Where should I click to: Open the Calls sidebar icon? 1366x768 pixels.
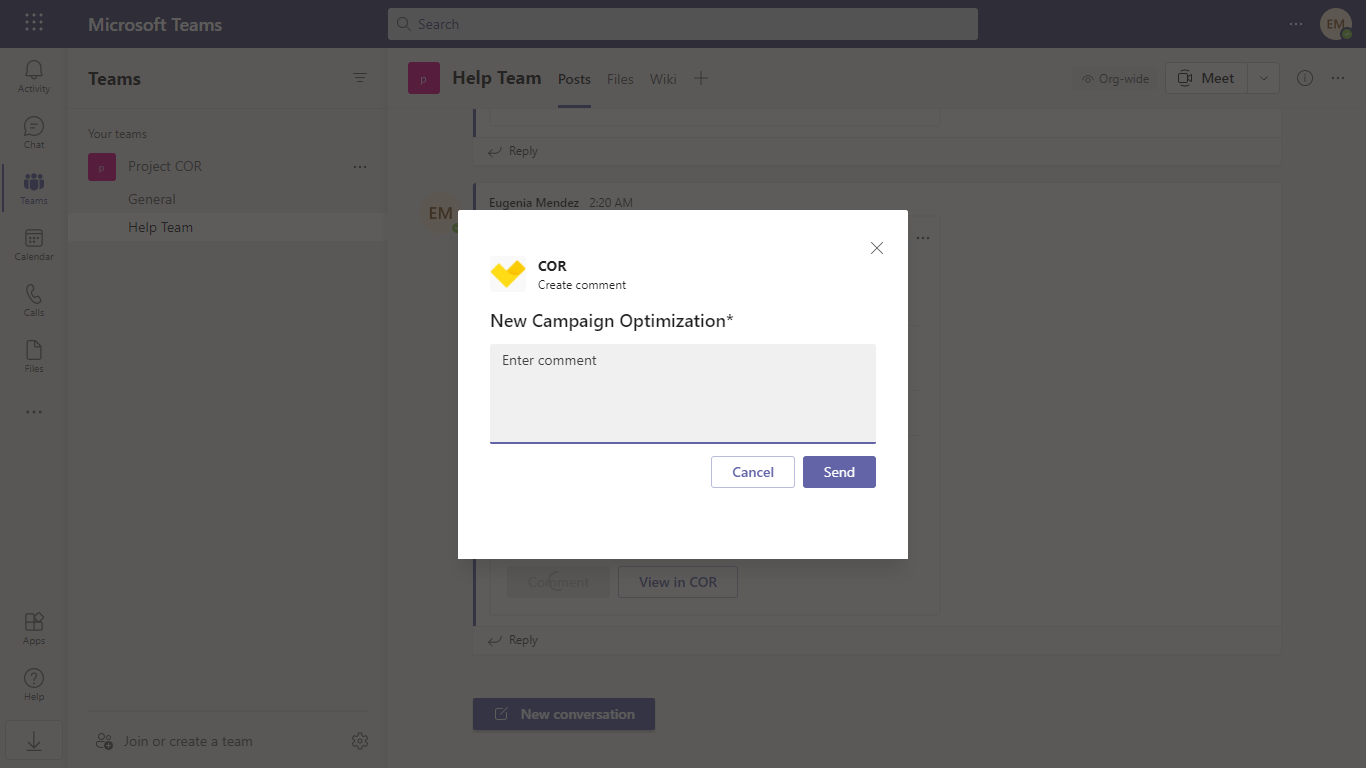[34, 300]
